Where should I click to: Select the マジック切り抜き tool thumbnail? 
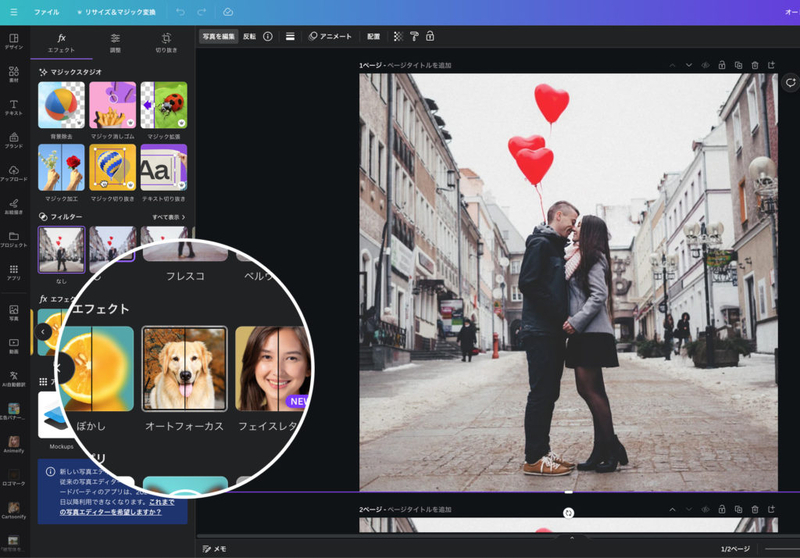(112, 167)
